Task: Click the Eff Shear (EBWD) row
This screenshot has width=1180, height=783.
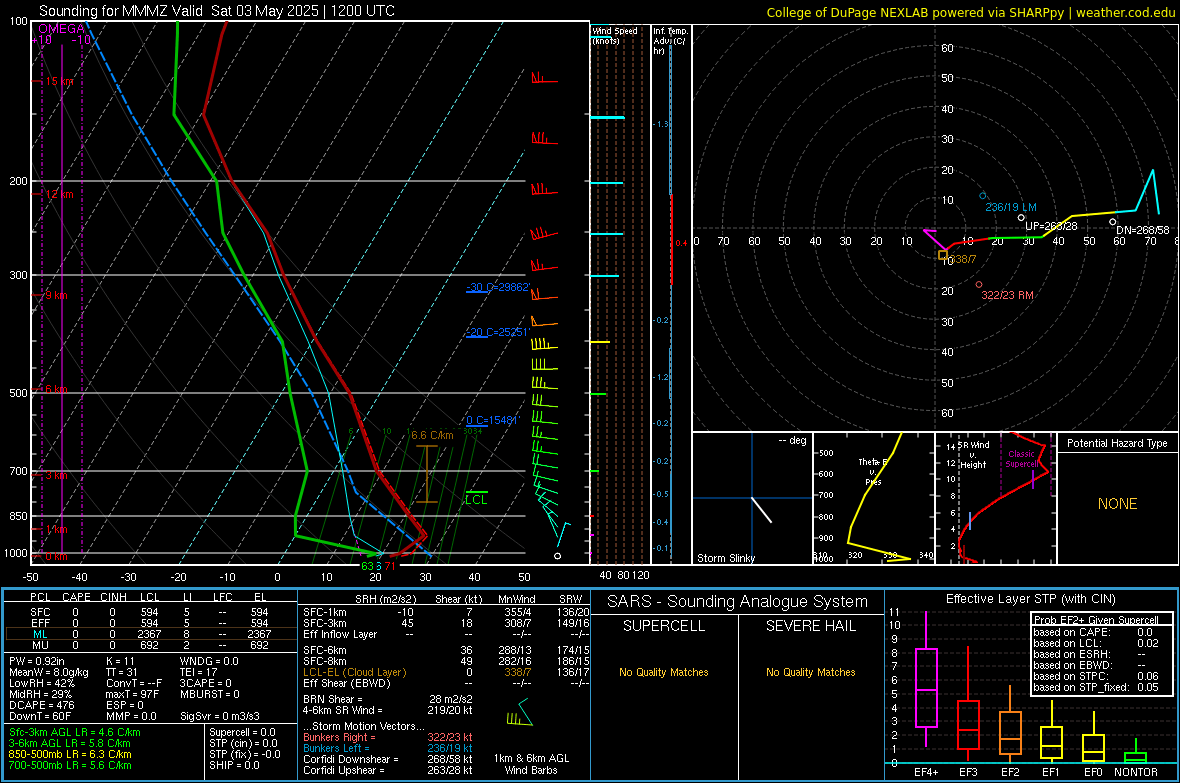Action: pos(446,683)
